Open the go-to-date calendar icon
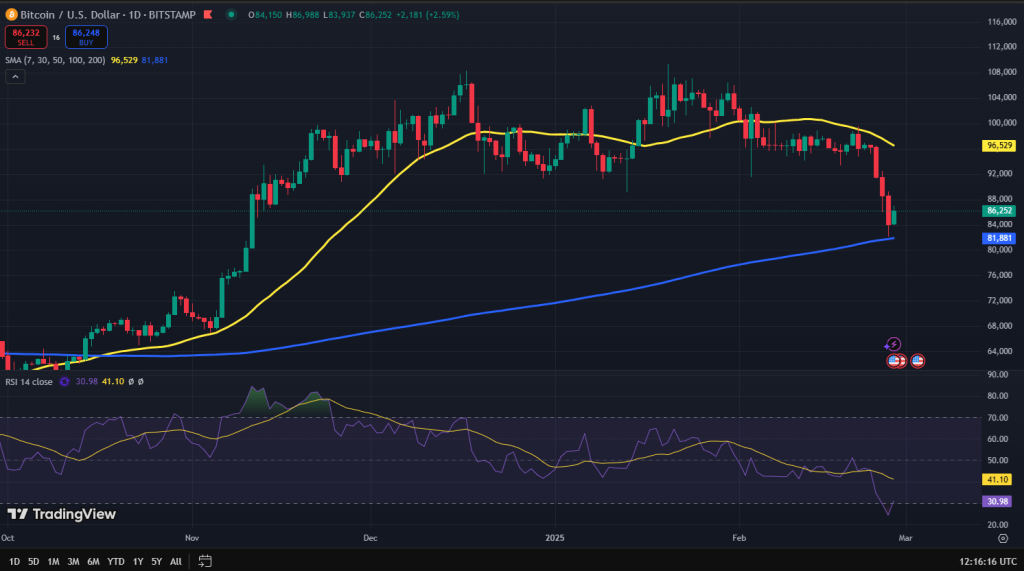Viewport: 1024px width, 571px height. [x=204, y=561]
